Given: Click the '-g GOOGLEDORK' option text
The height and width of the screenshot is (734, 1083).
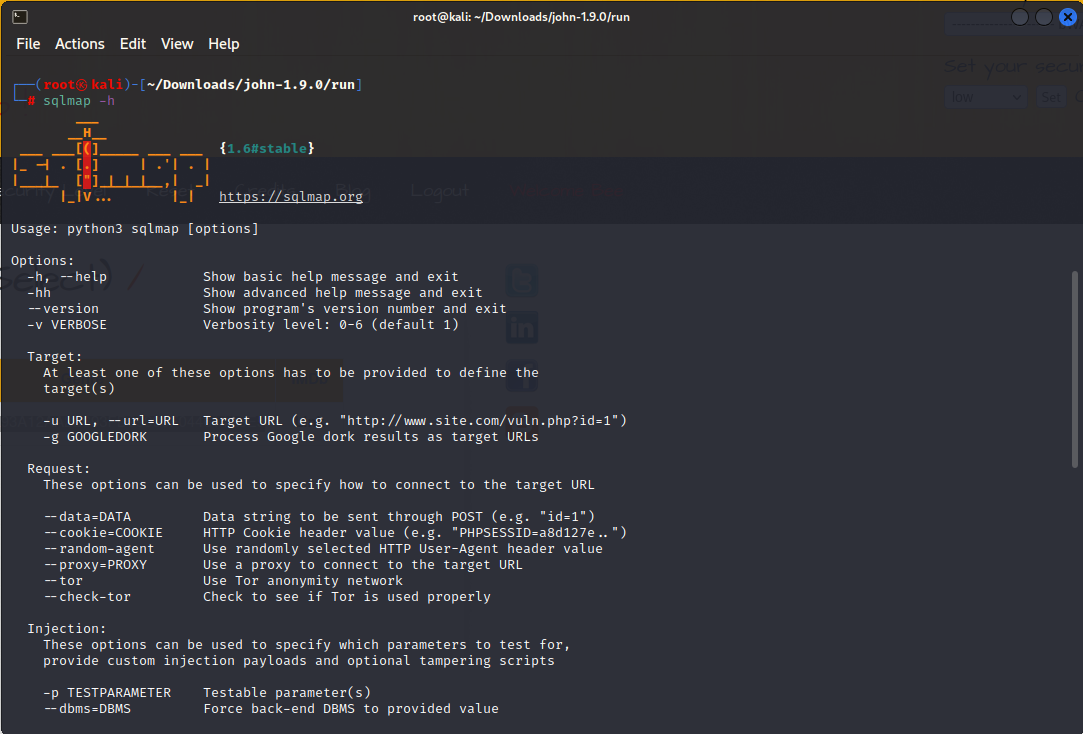Looking at the screenshot, I should (x=95, y=436).
